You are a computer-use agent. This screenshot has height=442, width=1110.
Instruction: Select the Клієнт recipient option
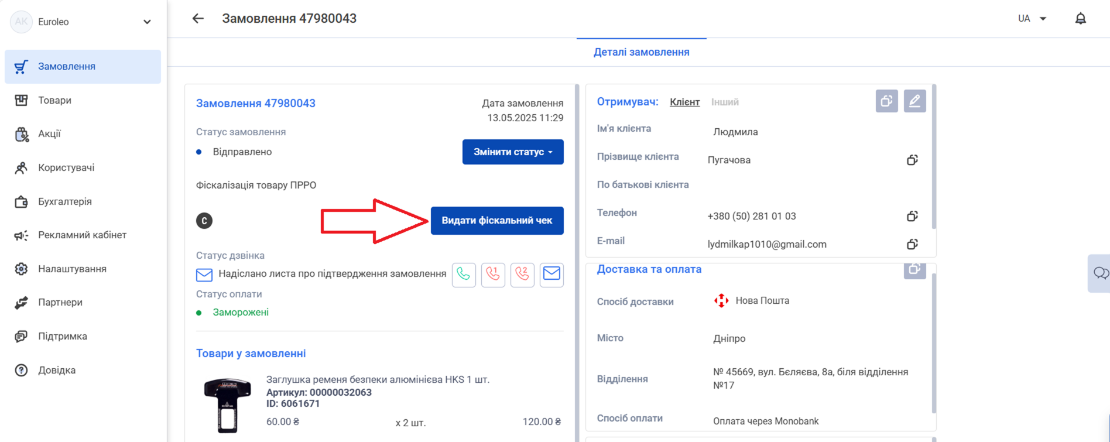[x=685, y=102]
